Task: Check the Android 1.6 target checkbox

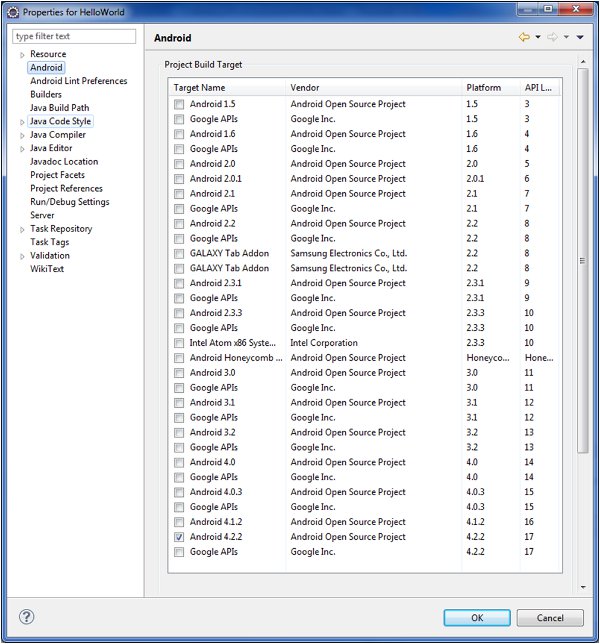Action: [x=179, y=134]
